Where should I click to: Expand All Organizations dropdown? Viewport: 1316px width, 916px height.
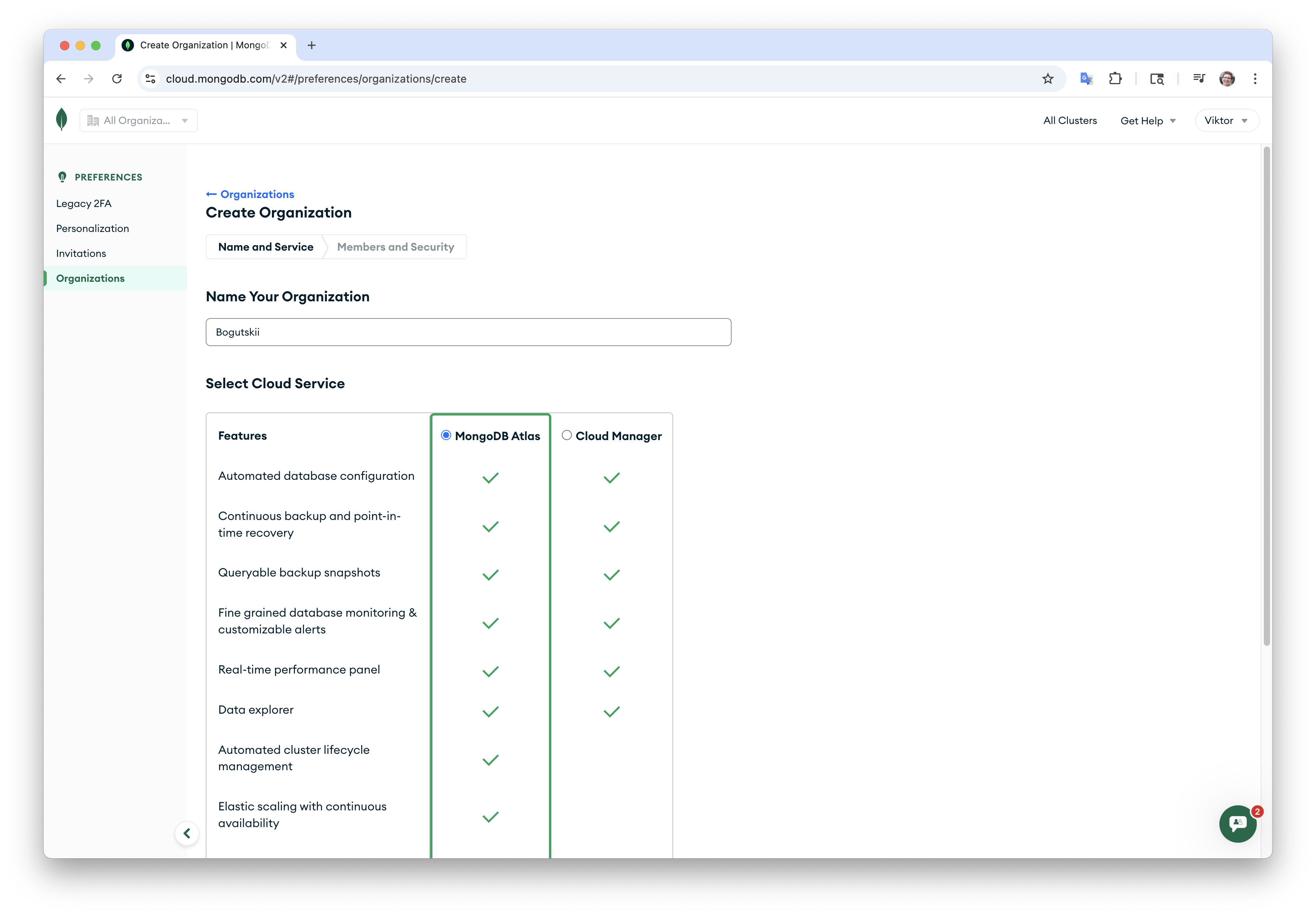pos(138,120)
